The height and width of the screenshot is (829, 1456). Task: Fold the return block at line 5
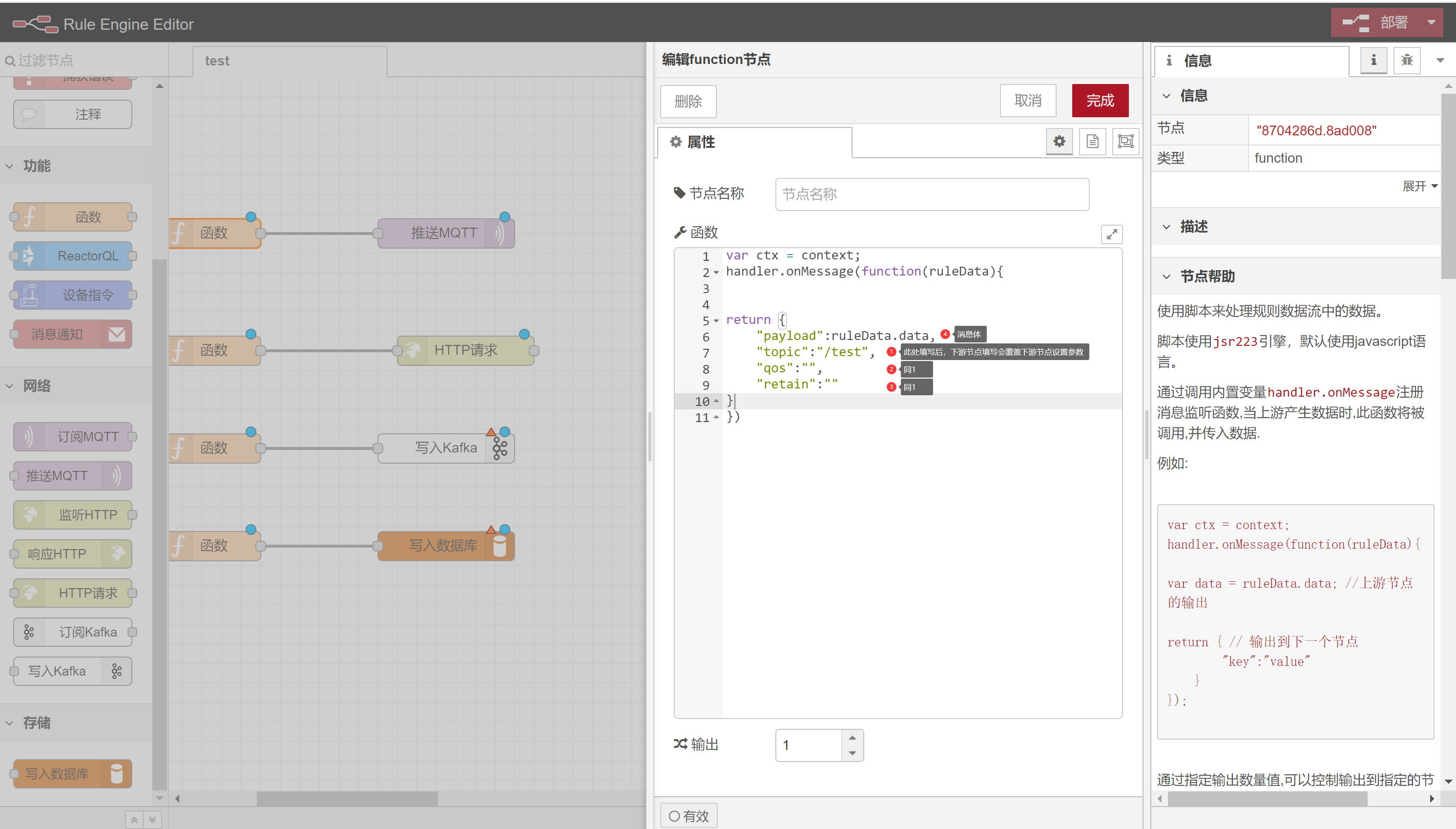point(716,320)
